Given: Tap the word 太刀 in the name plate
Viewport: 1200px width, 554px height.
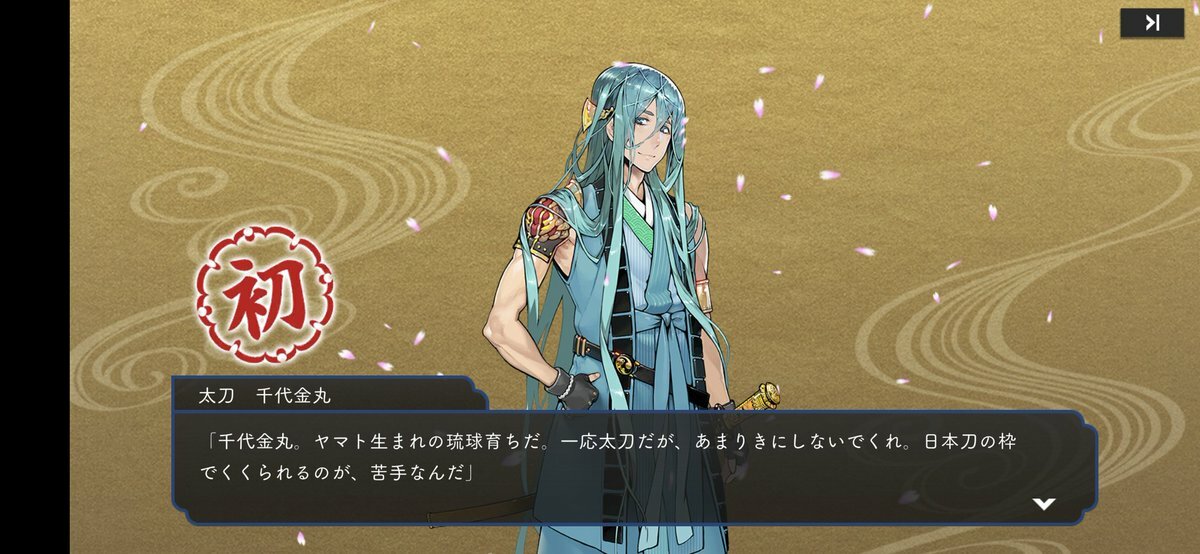Looking at the screenshot, I should pos(216,395).
